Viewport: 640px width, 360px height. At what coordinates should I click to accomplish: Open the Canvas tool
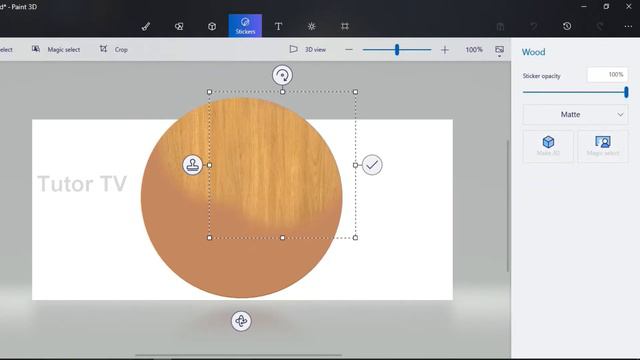click(345, 27)
